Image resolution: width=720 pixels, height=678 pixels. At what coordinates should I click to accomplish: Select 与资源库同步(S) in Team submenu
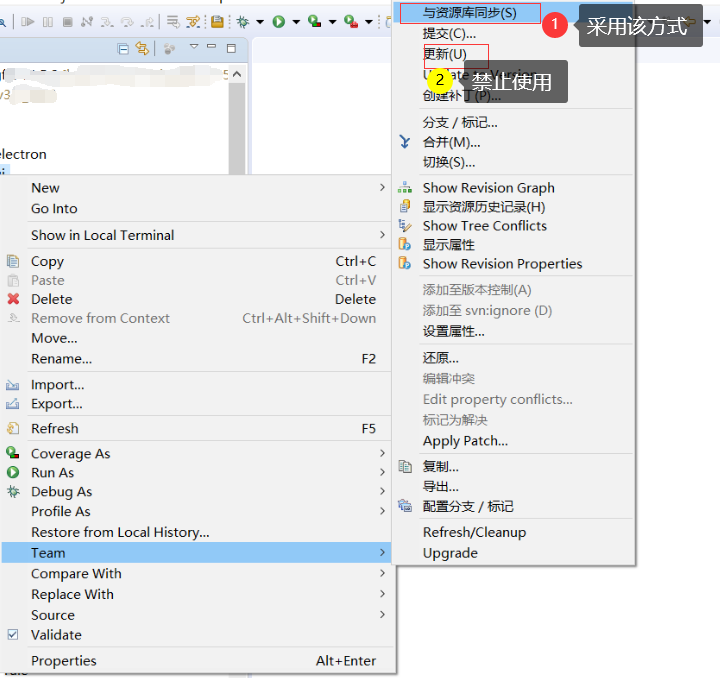point(469,13)
